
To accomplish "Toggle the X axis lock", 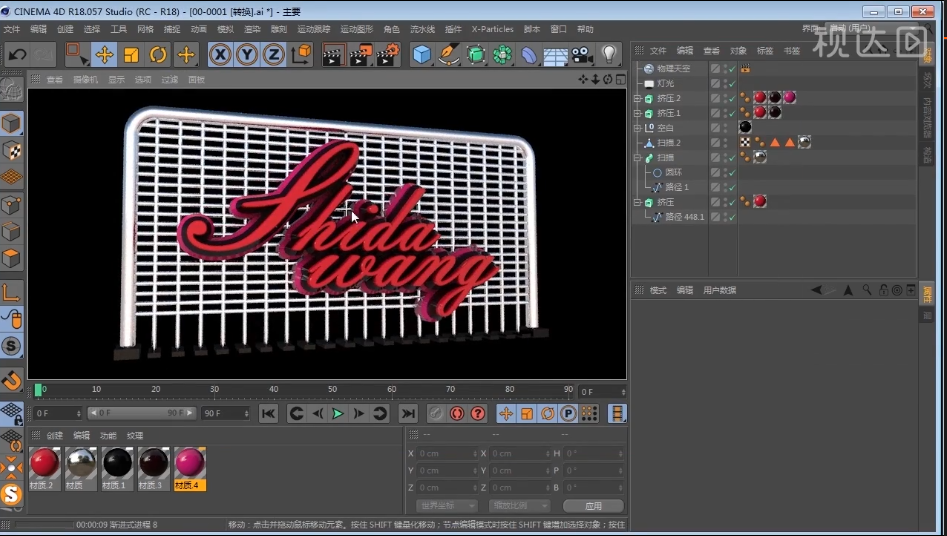I will [x=220, y=55].
